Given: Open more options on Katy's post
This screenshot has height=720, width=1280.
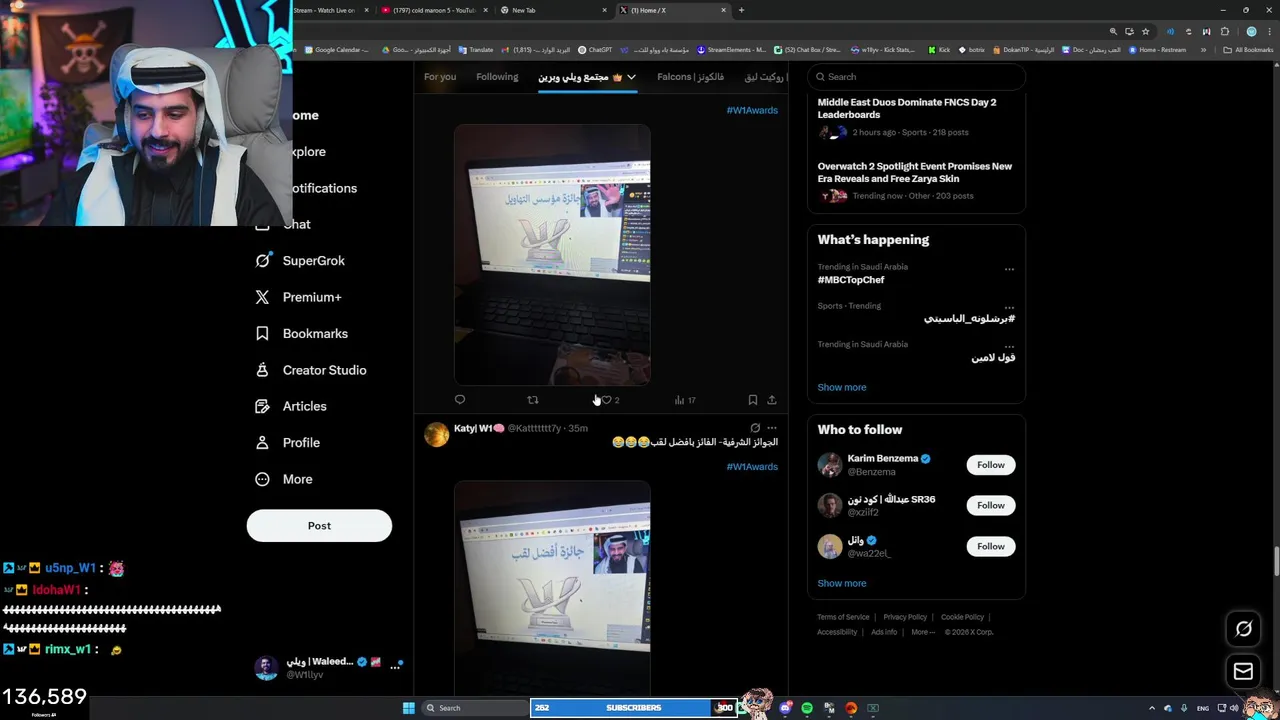Looking at the screenshot, I should pos(771,428).
